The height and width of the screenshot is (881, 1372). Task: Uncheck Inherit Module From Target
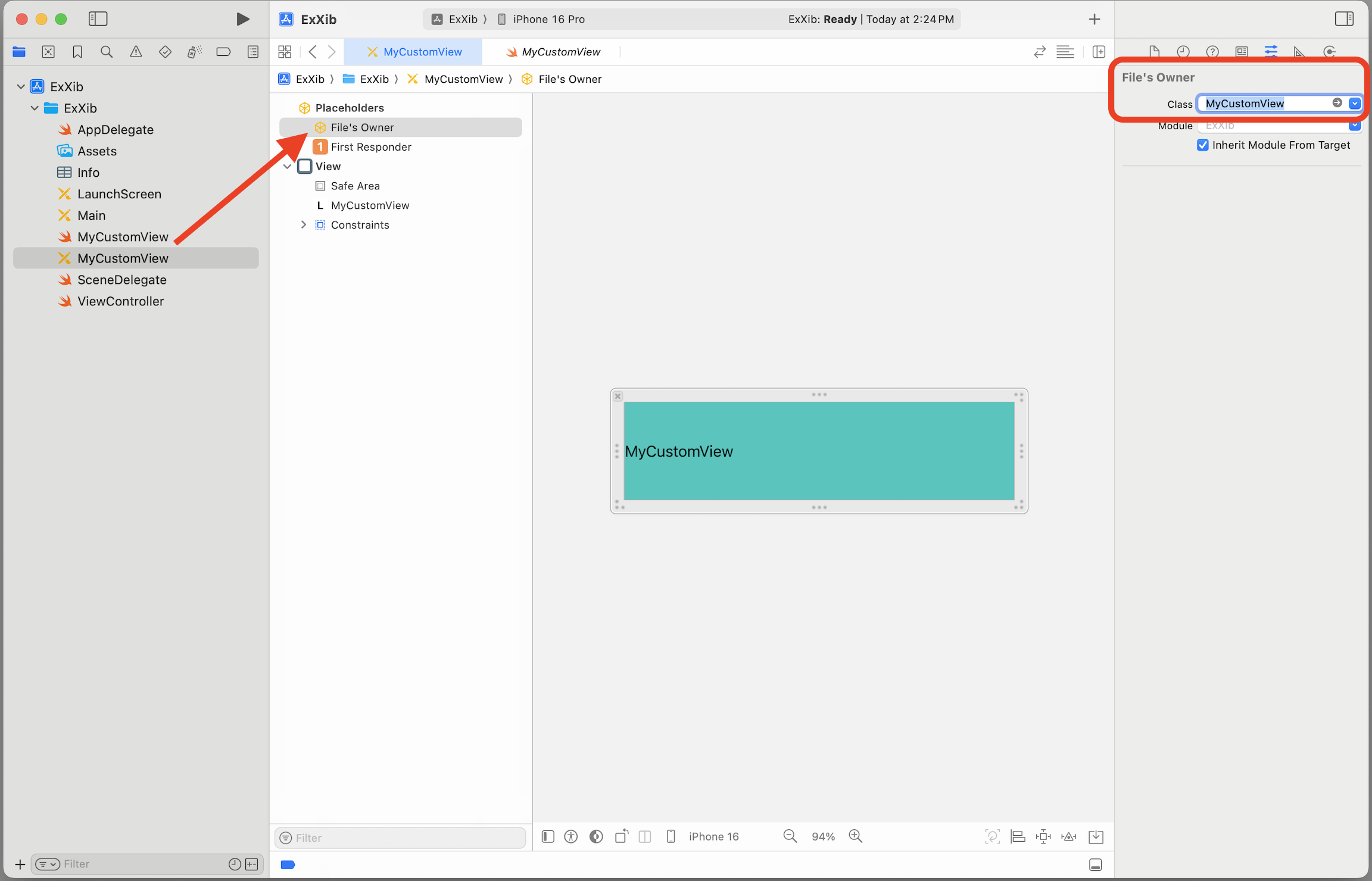[x=1203, y=145]
